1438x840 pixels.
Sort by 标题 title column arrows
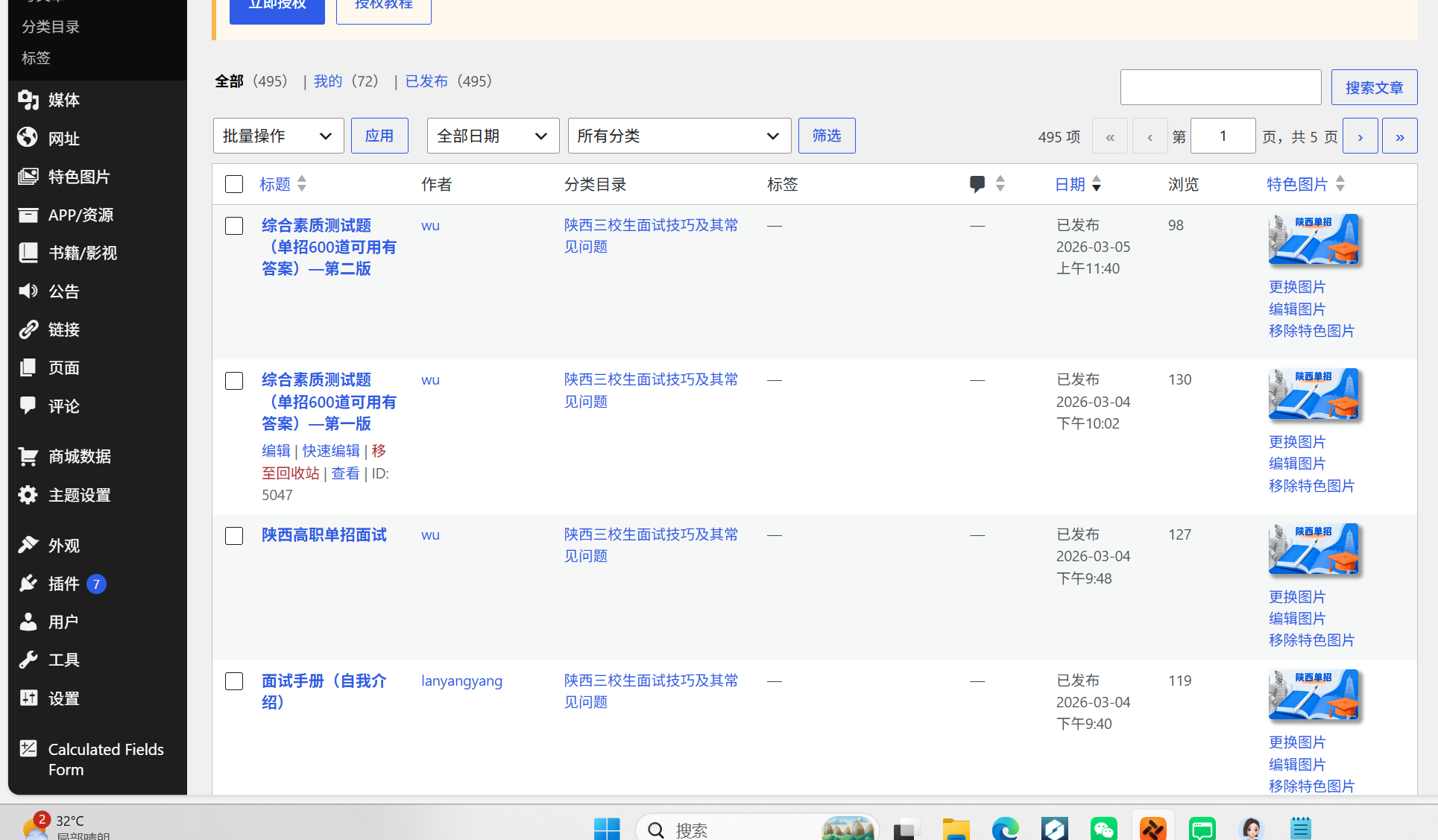[x=302, y=184]
